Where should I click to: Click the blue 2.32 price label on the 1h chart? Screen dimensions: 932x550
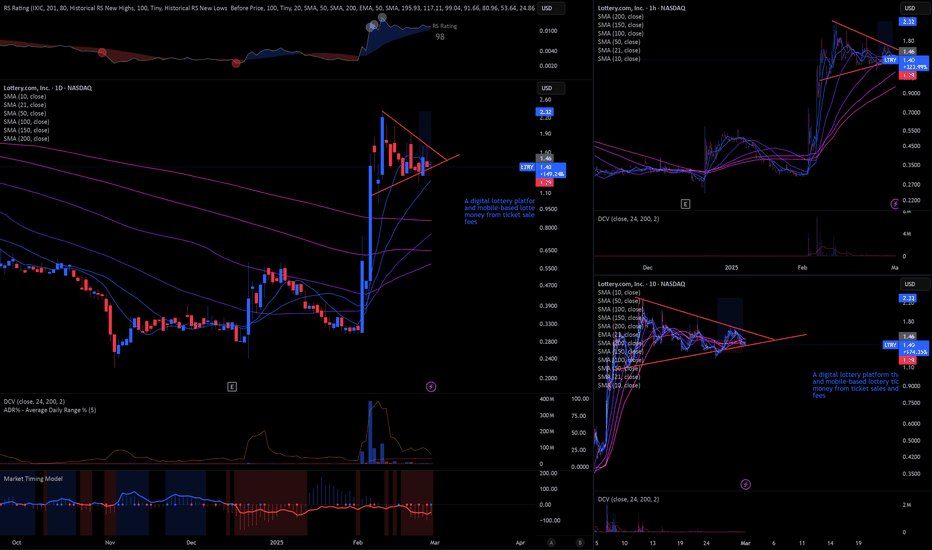pos(908,21)
